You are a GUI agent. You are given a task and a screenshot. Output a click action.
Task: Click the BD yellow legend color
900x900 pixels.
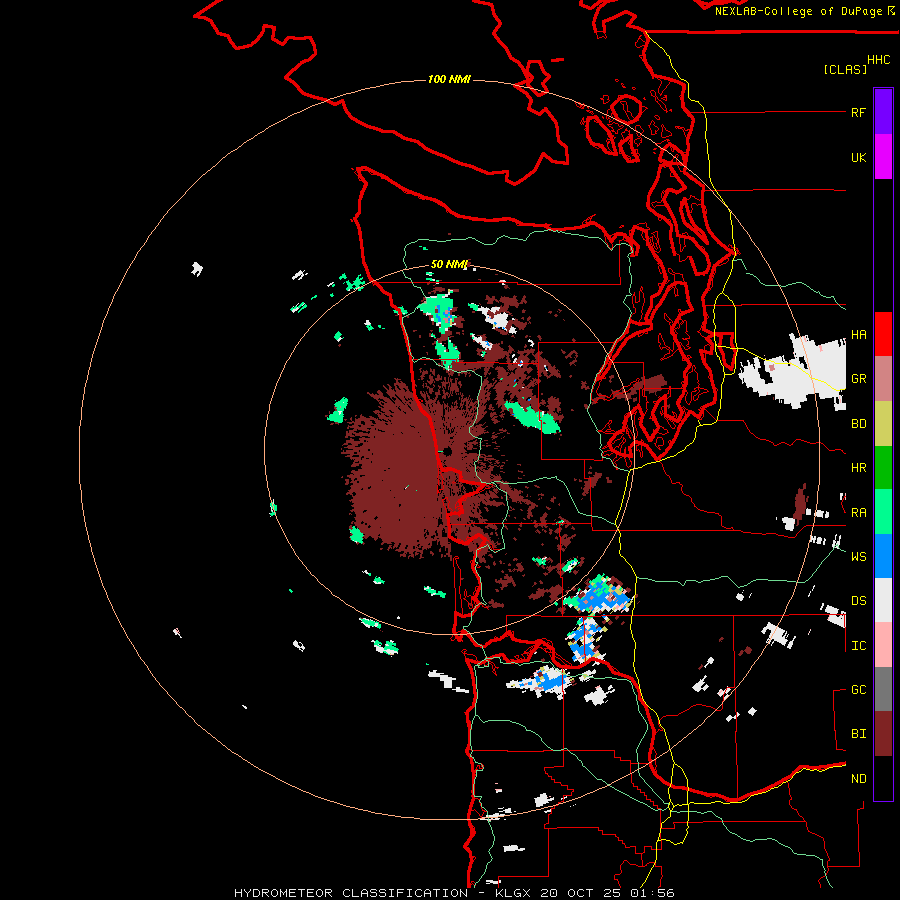point(883,424)
